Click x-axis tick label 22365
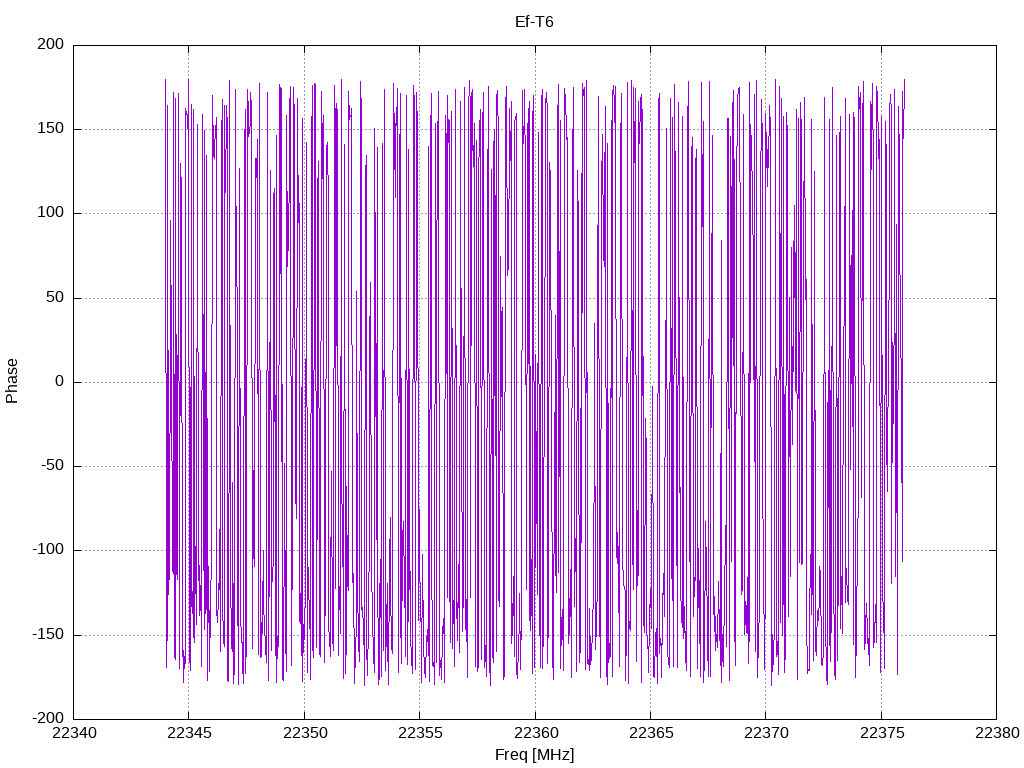 pyautogui.click(x=651, y=733)
